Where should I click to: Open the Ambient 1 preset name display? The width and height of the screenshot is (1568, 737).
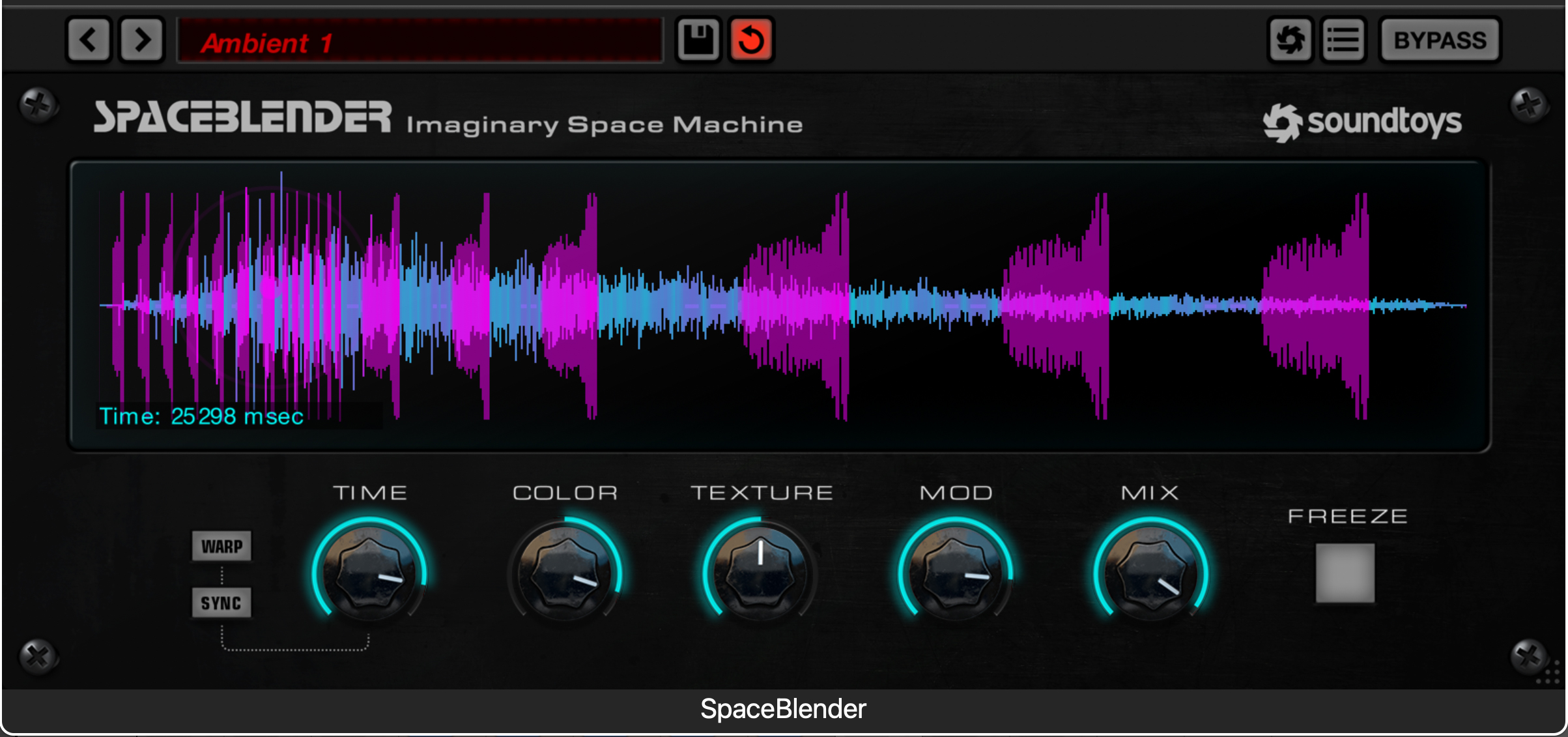[420, 42]
